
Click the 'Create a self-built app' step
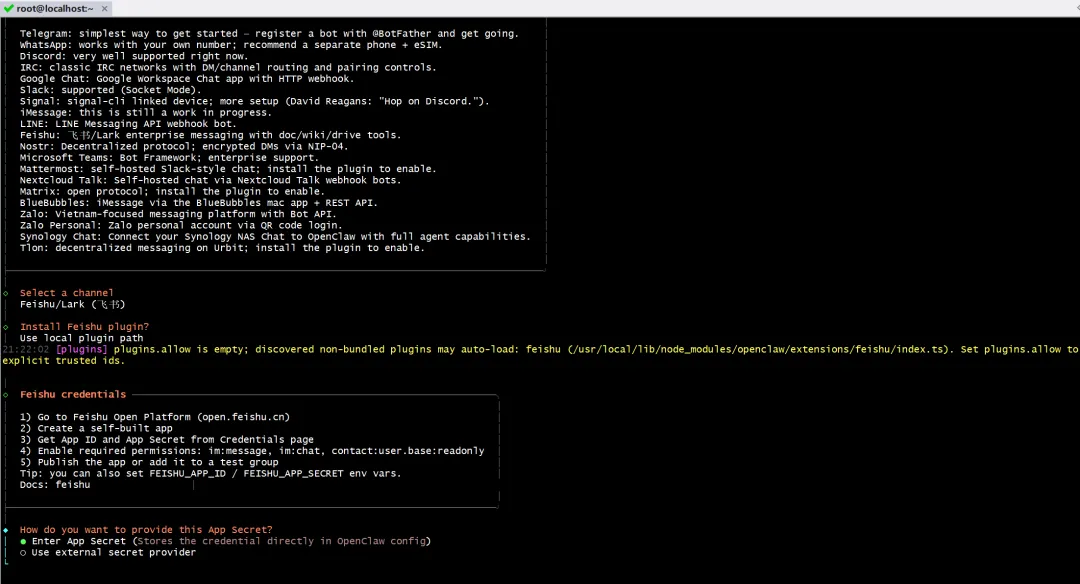coord(96,428)
